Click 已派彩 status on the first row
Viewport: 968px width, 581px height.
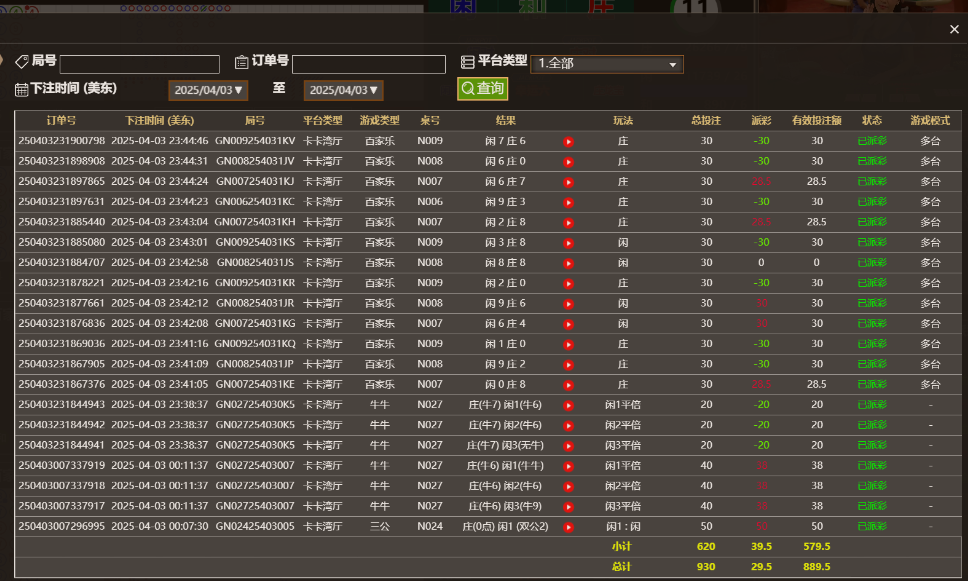[x=871, y=141]
